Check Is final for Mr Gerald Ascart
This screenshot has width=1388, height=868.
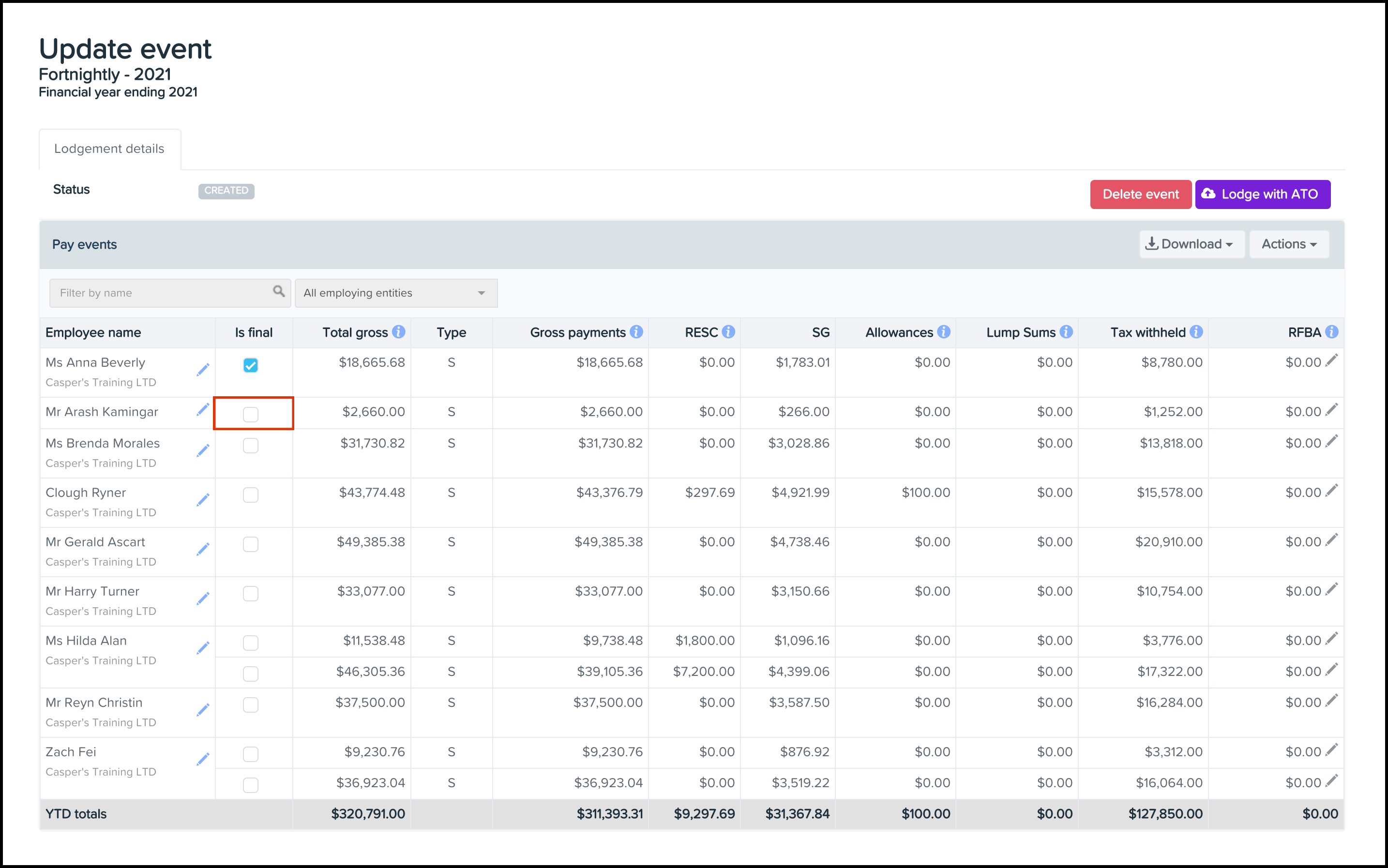250,544
